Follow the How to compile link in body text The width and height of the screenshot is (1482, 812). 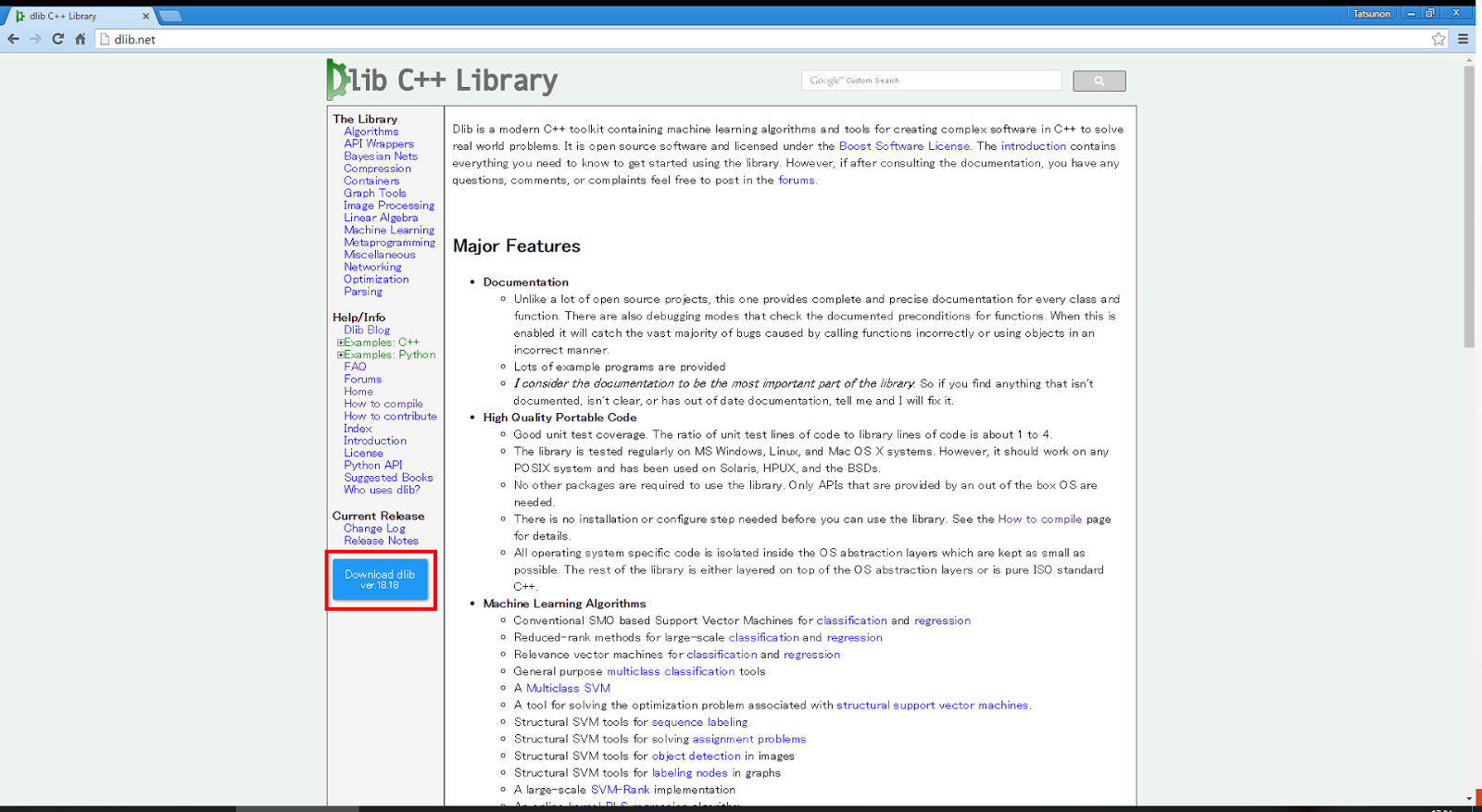1039,519
